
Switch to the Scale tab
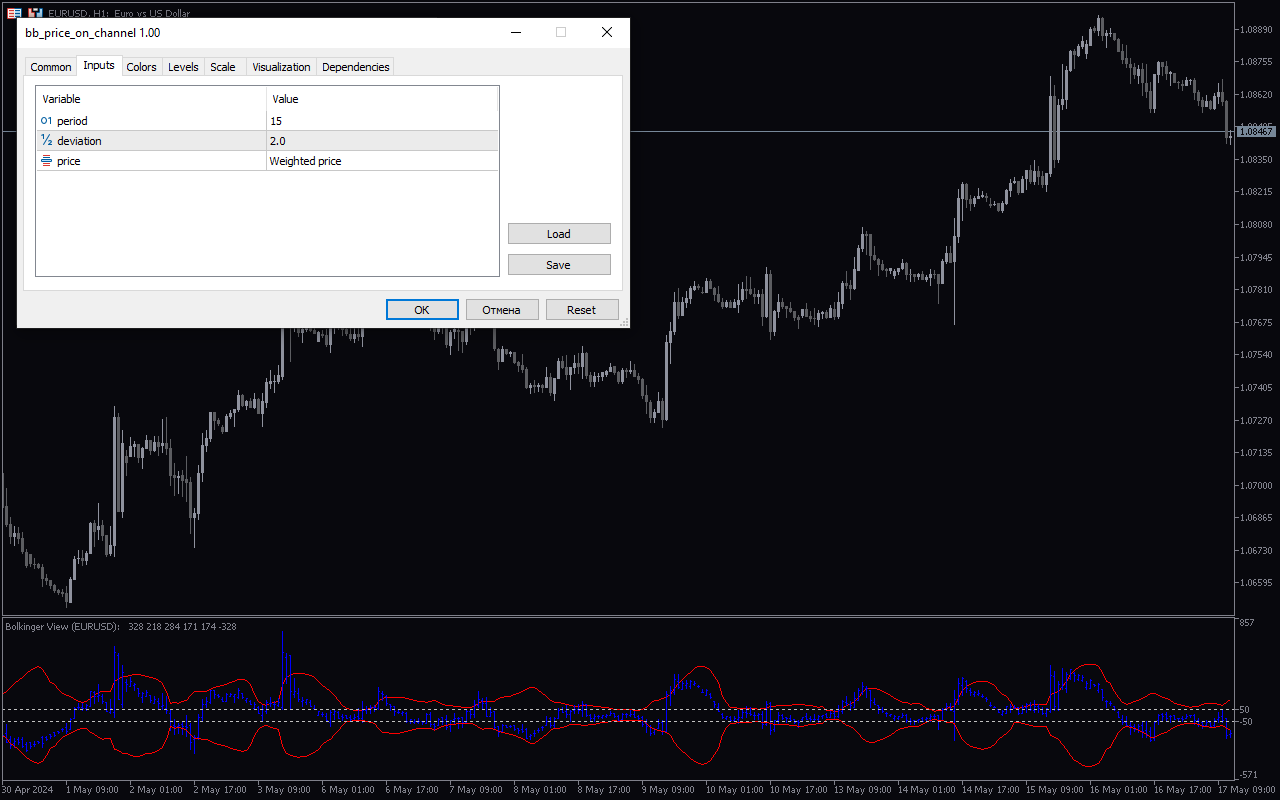coord(223,67)
